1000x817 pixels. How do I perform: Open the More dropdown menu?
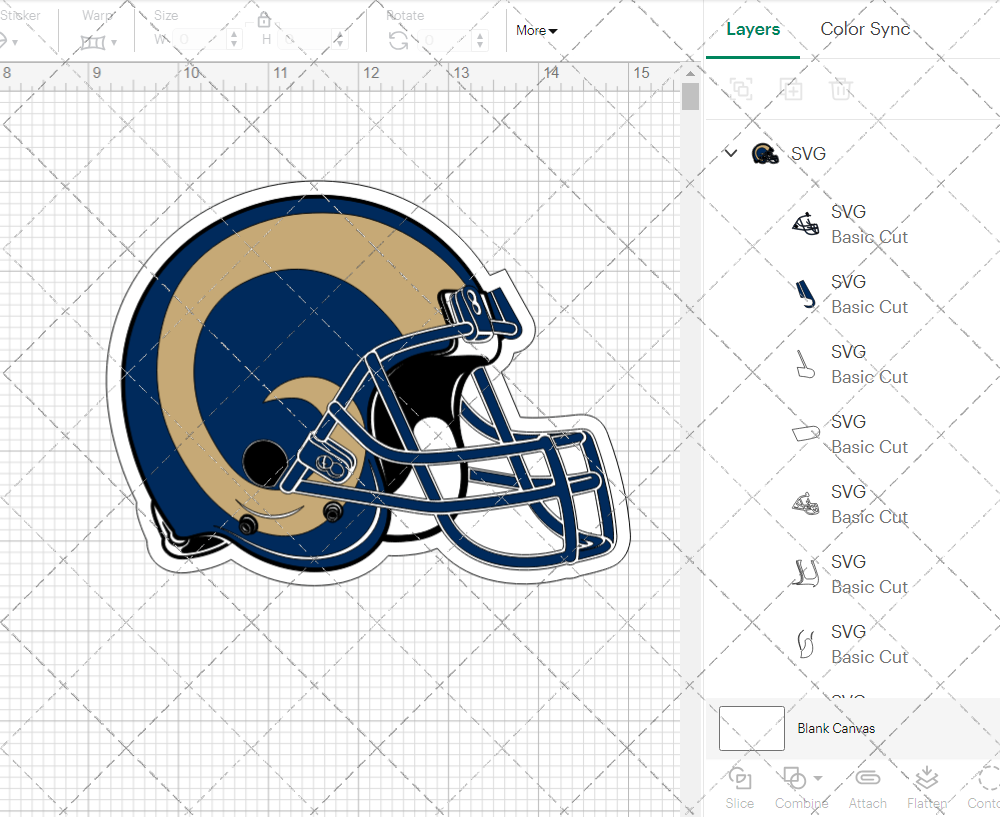tap(536, 31)
